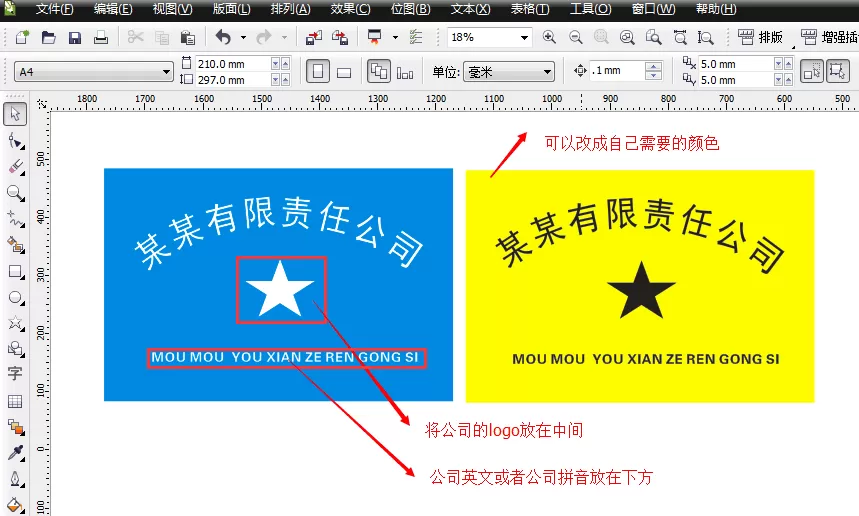Click the Paste clipboard icon

coord(187,37)
